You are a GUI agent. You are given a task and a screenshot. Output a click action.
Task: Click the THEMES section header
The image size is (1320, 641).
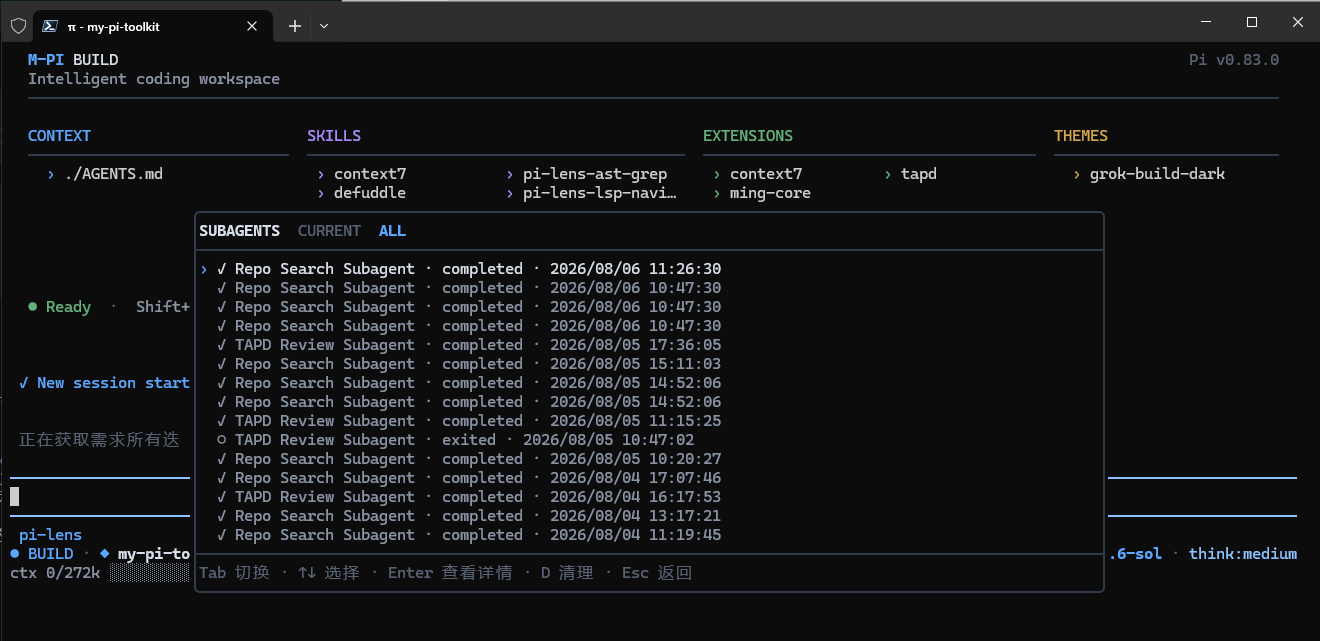[1081, 136]
